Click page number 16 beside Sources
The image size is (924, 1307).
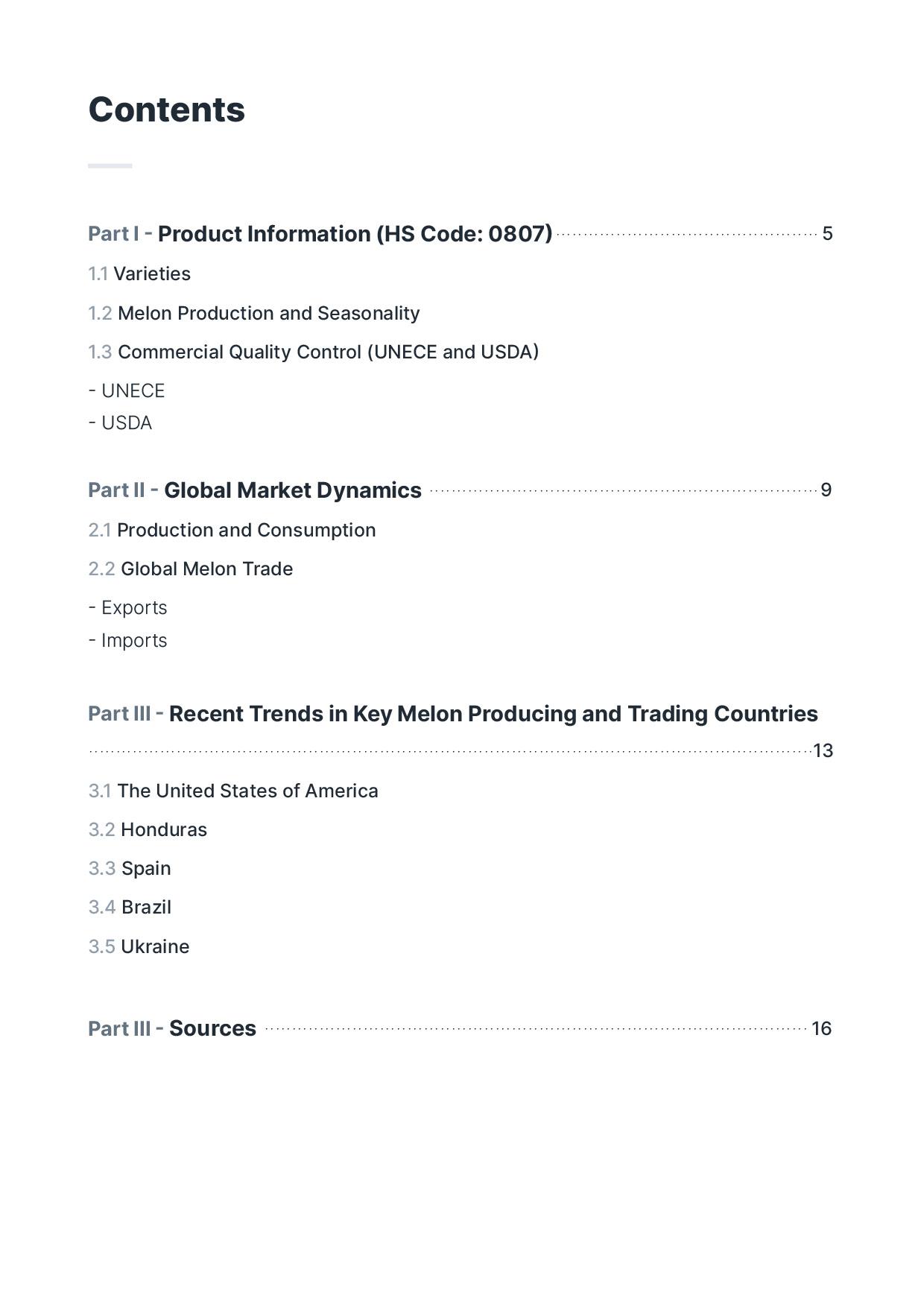(821, 1029)
